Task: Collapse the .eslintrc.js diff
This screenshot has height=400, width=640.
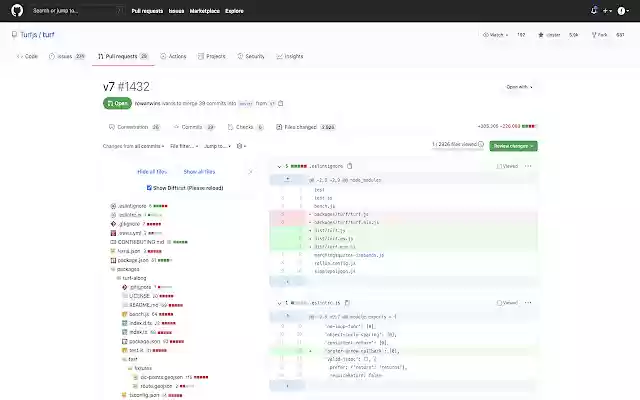Action: click(279, 303)
